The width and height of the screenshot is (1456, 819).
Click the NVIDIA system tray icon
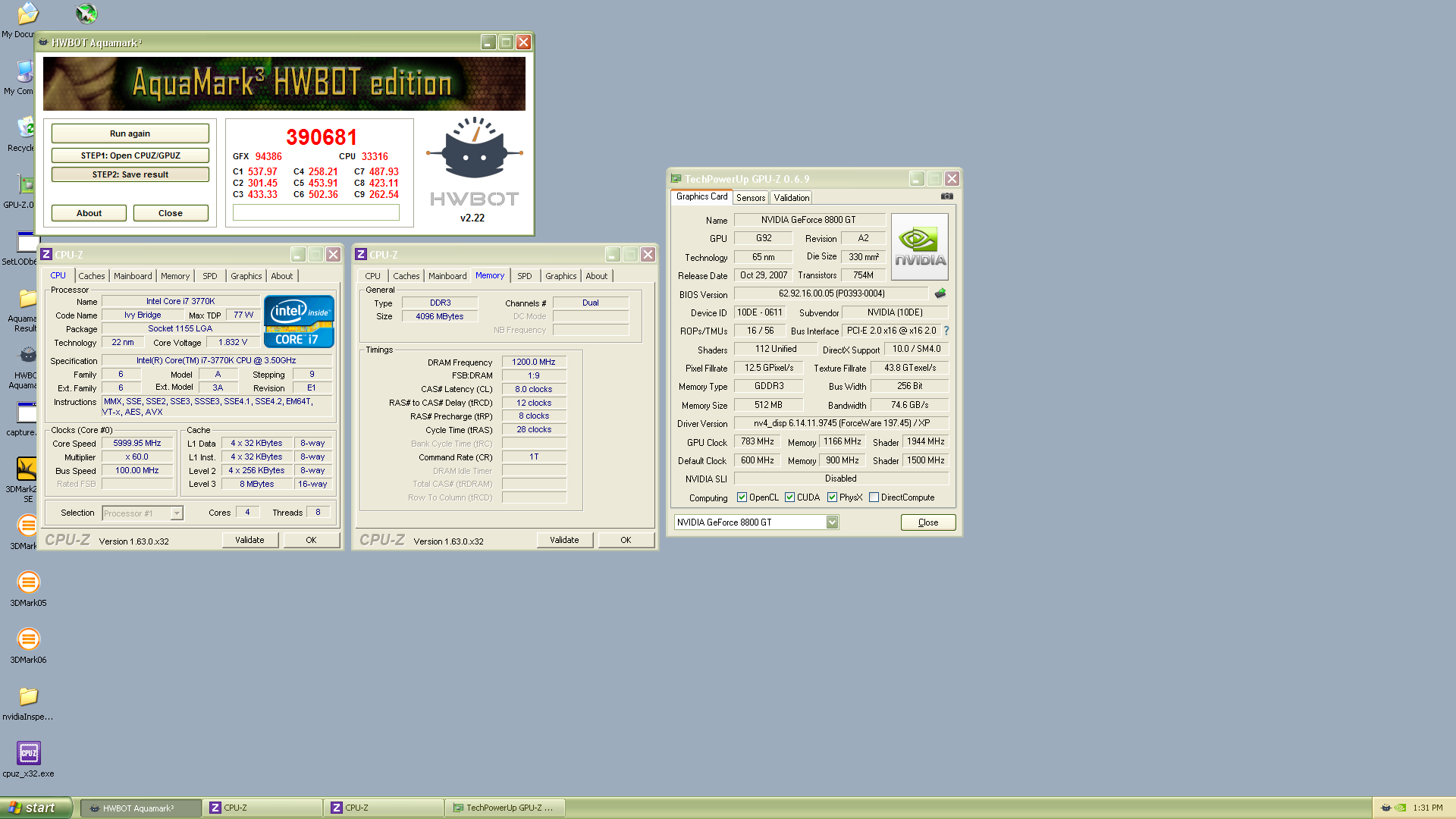tap(1401, 808)
